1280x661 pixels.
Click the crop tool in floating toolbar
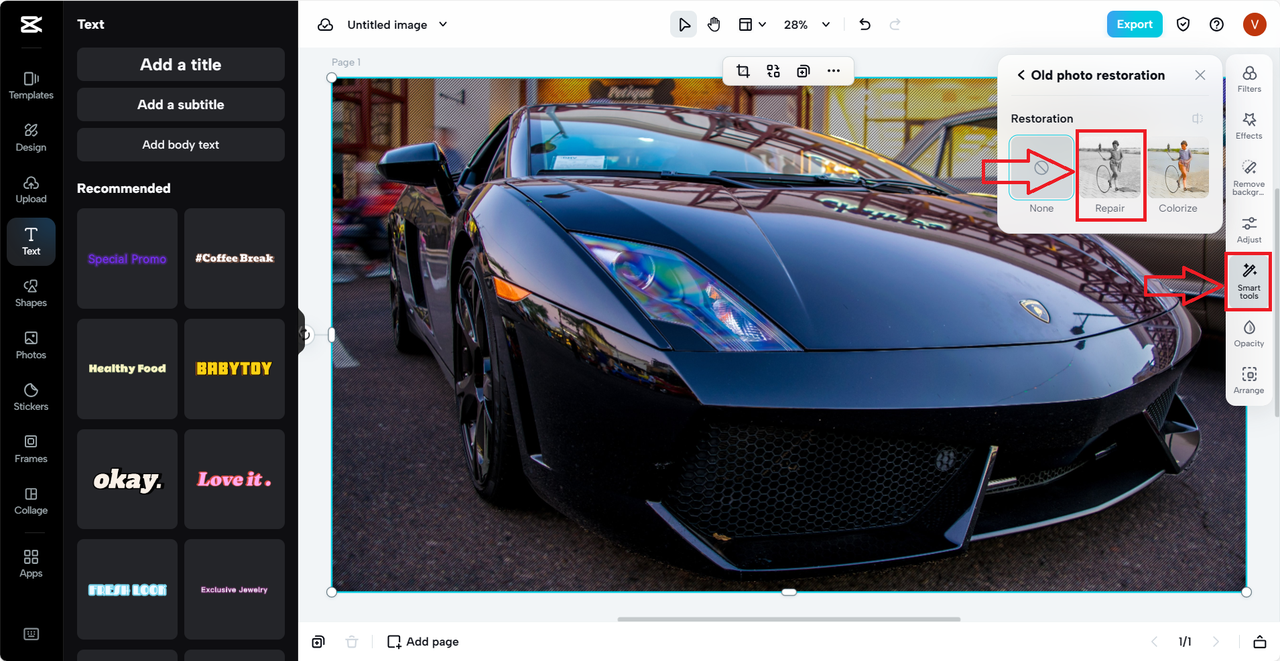point(743,71)
